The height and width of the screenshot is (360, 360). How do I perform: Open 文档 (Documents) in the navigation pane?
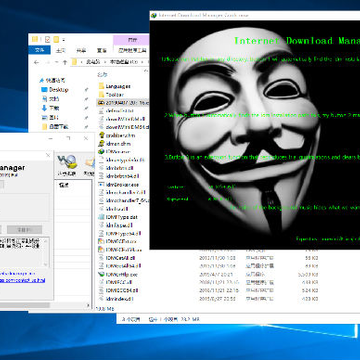54,99
